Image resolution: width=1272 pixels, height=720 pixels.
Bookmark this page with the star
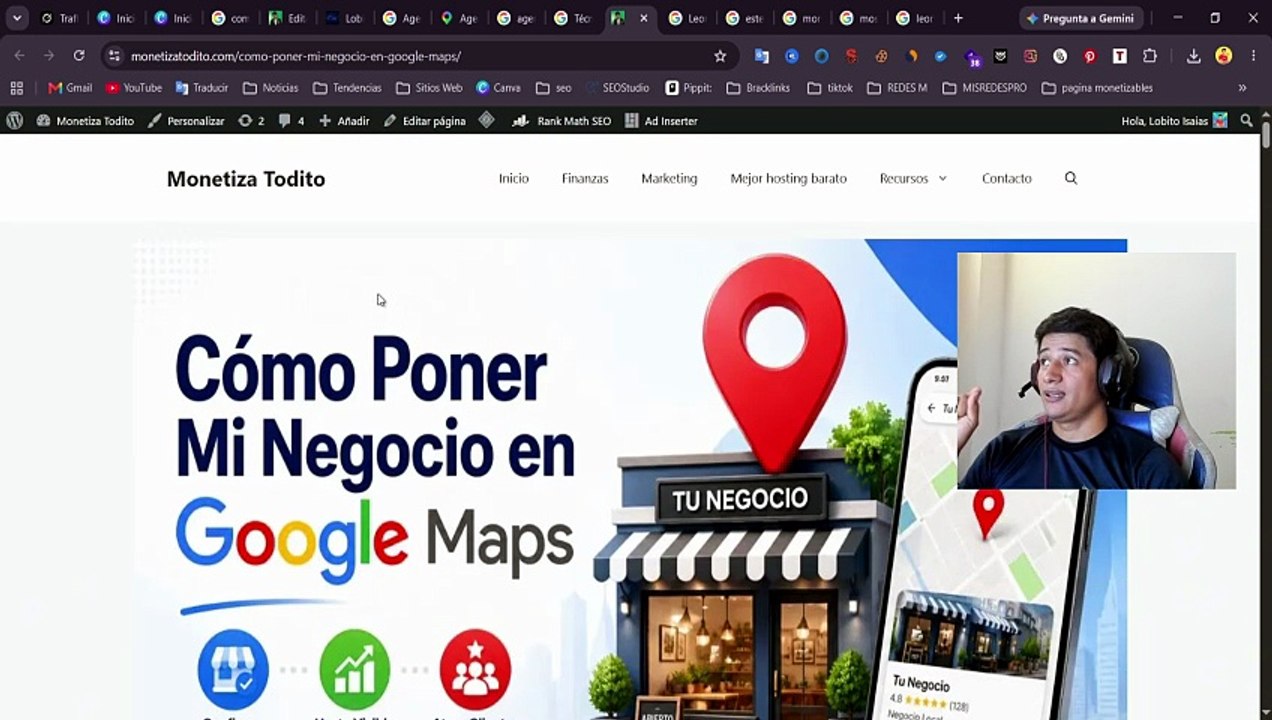coord(720,56)
